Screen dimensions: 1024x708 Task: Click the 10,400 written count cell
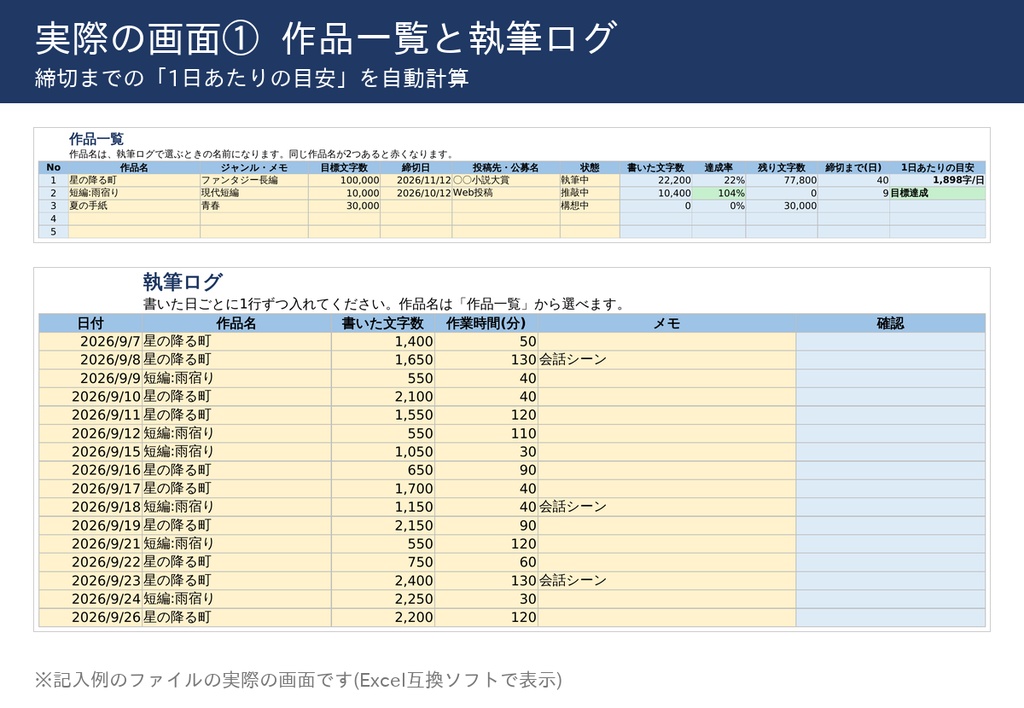coord(656,193)
